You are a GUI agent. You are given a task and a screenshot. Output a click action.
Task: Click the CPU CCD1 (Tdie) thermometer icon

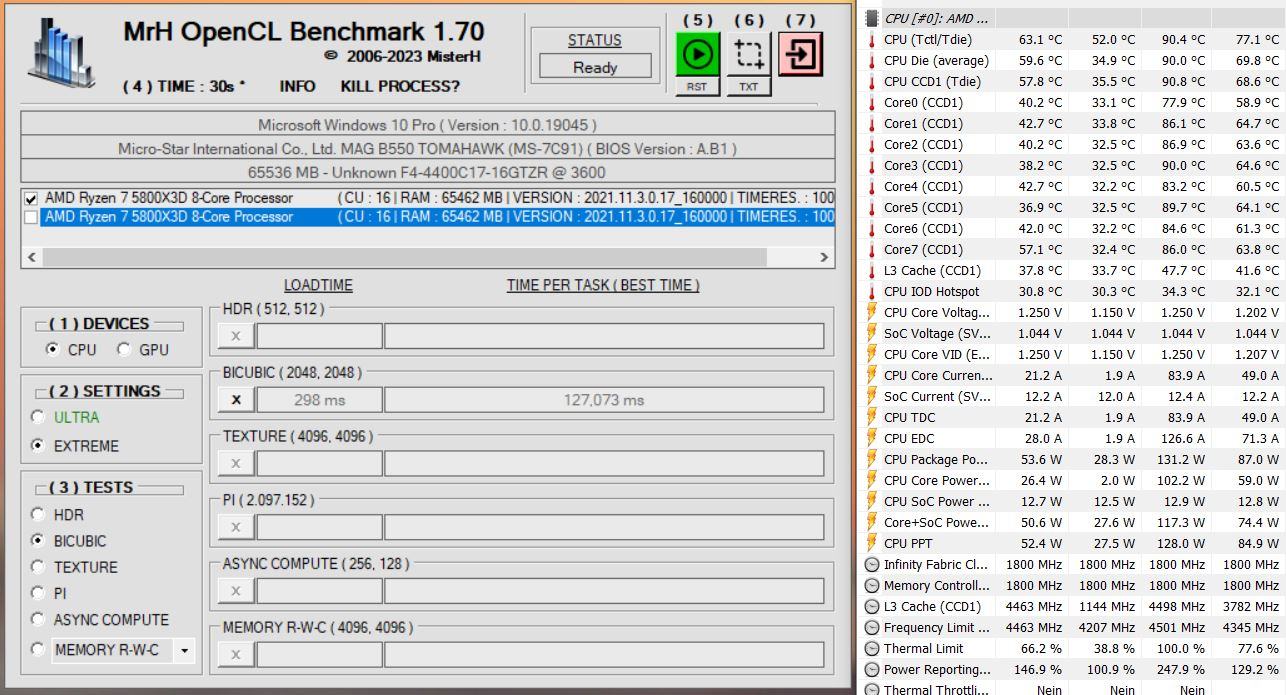point(872,82)
